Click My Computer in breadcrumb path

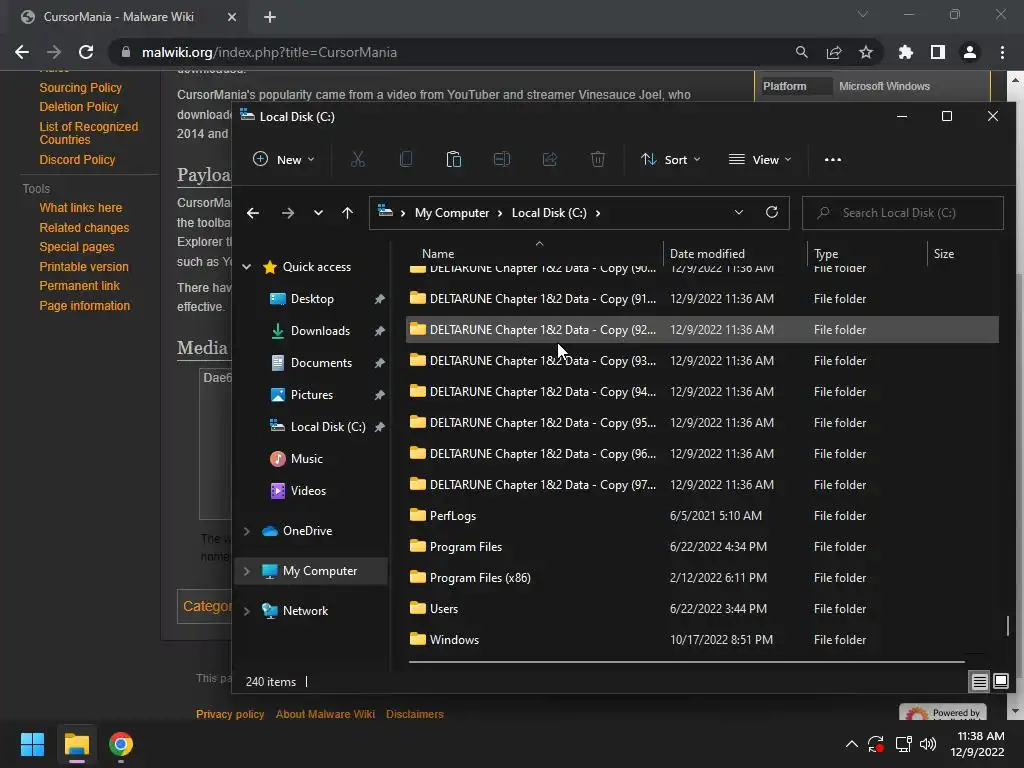pyautogui.click(x=451, y=213)
